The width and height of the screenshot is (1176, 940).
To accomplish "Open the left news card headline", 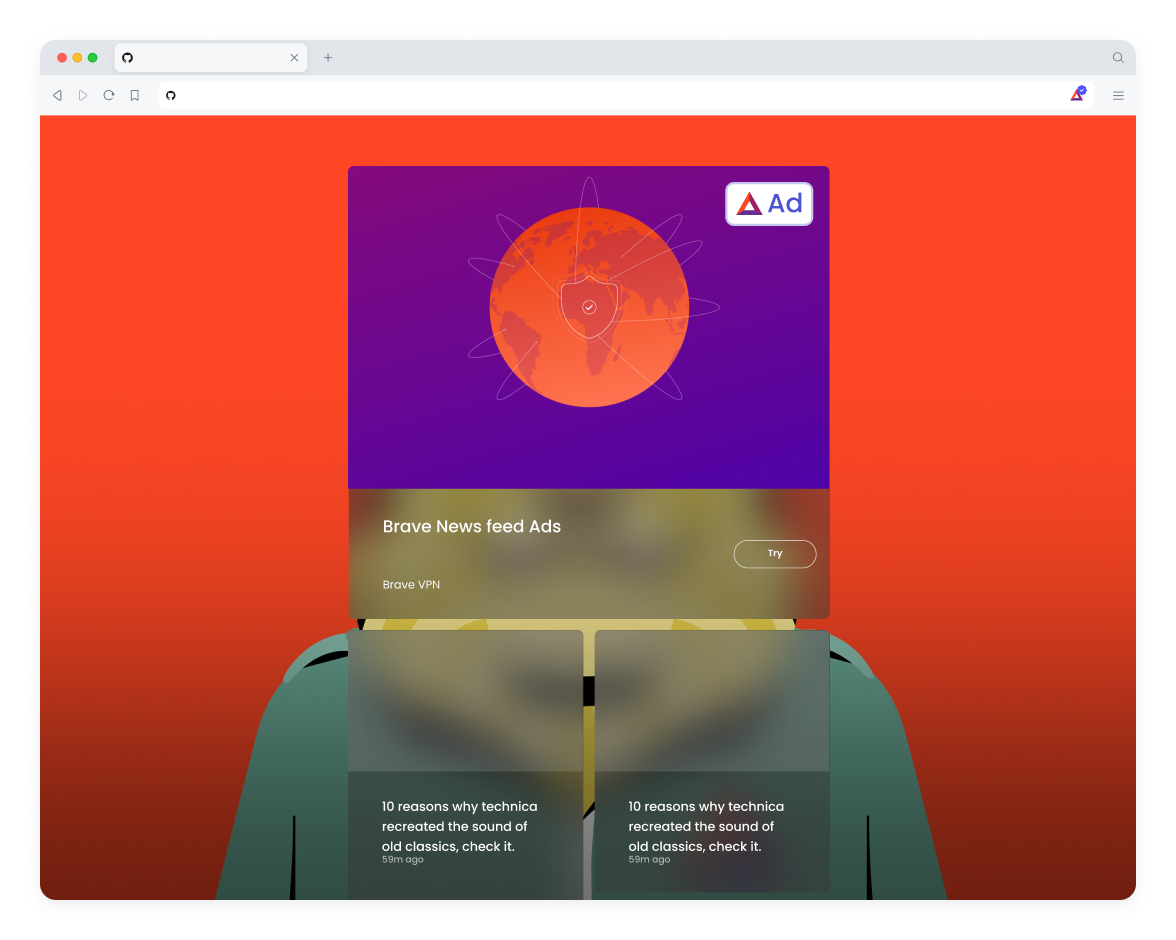I will [459, 826].
